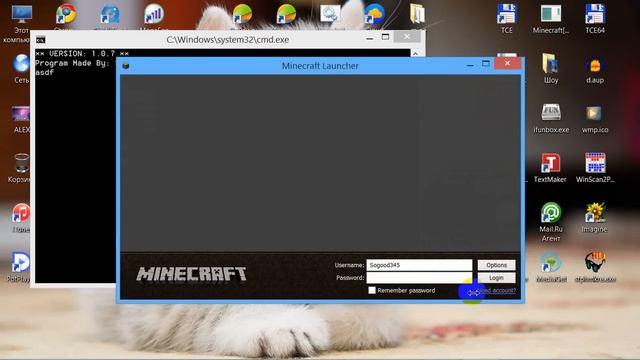Screen dimensions: 640x360
Task: Click the Minecraft Launcher title bar block icon
Action: pyautogui.click(x=126, y=65)
